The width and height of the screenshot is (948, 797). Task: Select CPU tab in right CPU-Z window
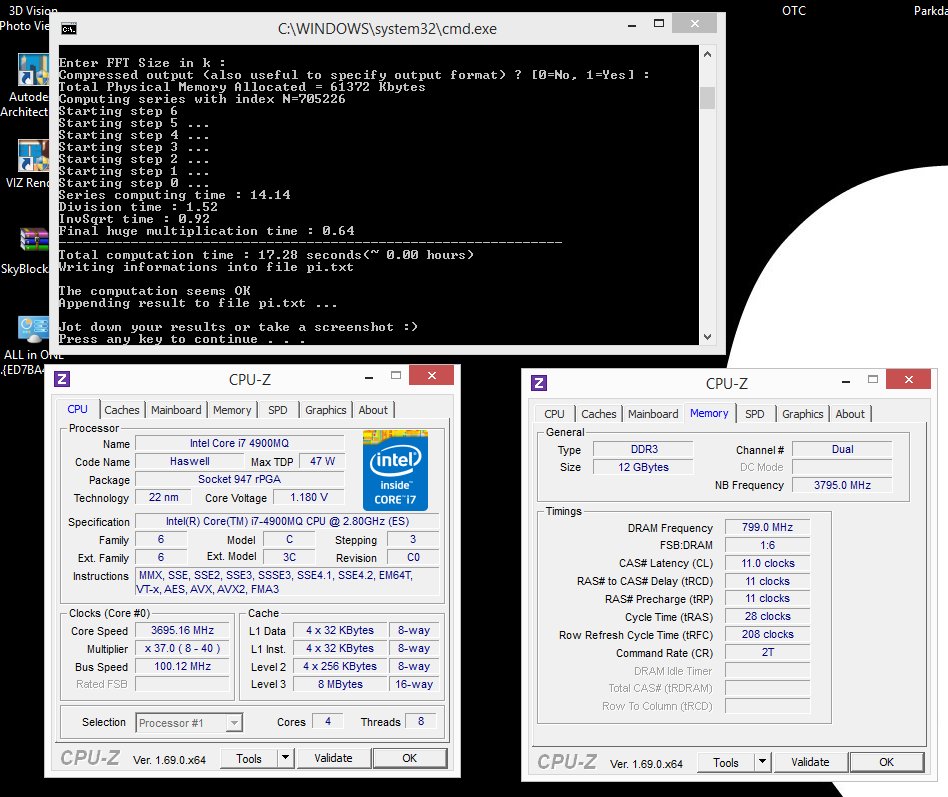(x=554, y=414)
